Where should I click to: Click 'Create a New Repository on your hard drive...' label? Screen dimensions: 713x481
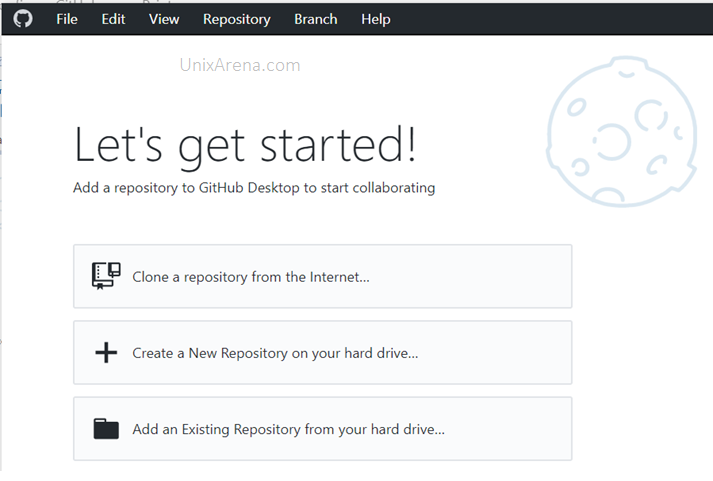click(275, 353)
